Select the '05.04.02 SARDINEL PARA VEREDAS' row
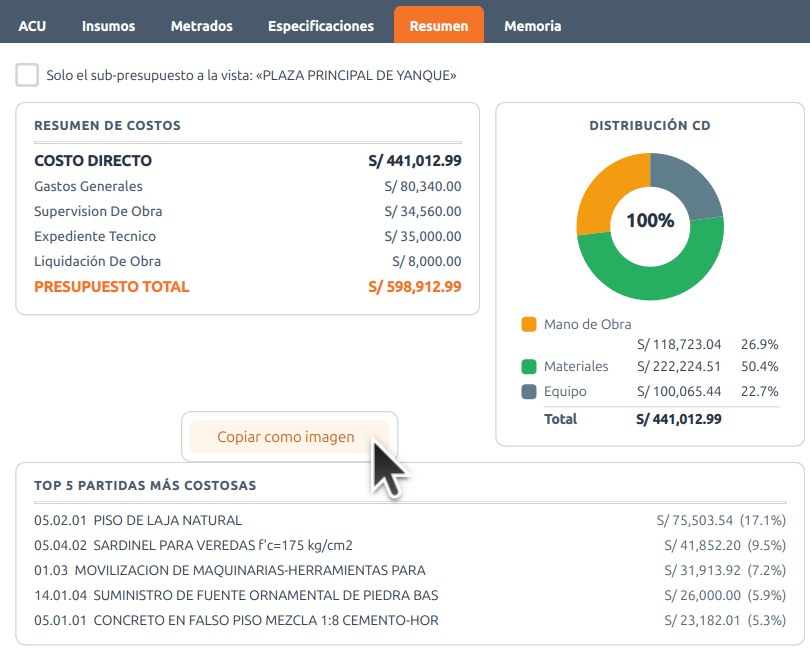Viewport: 810px width, 655px height. coord(410,545)
